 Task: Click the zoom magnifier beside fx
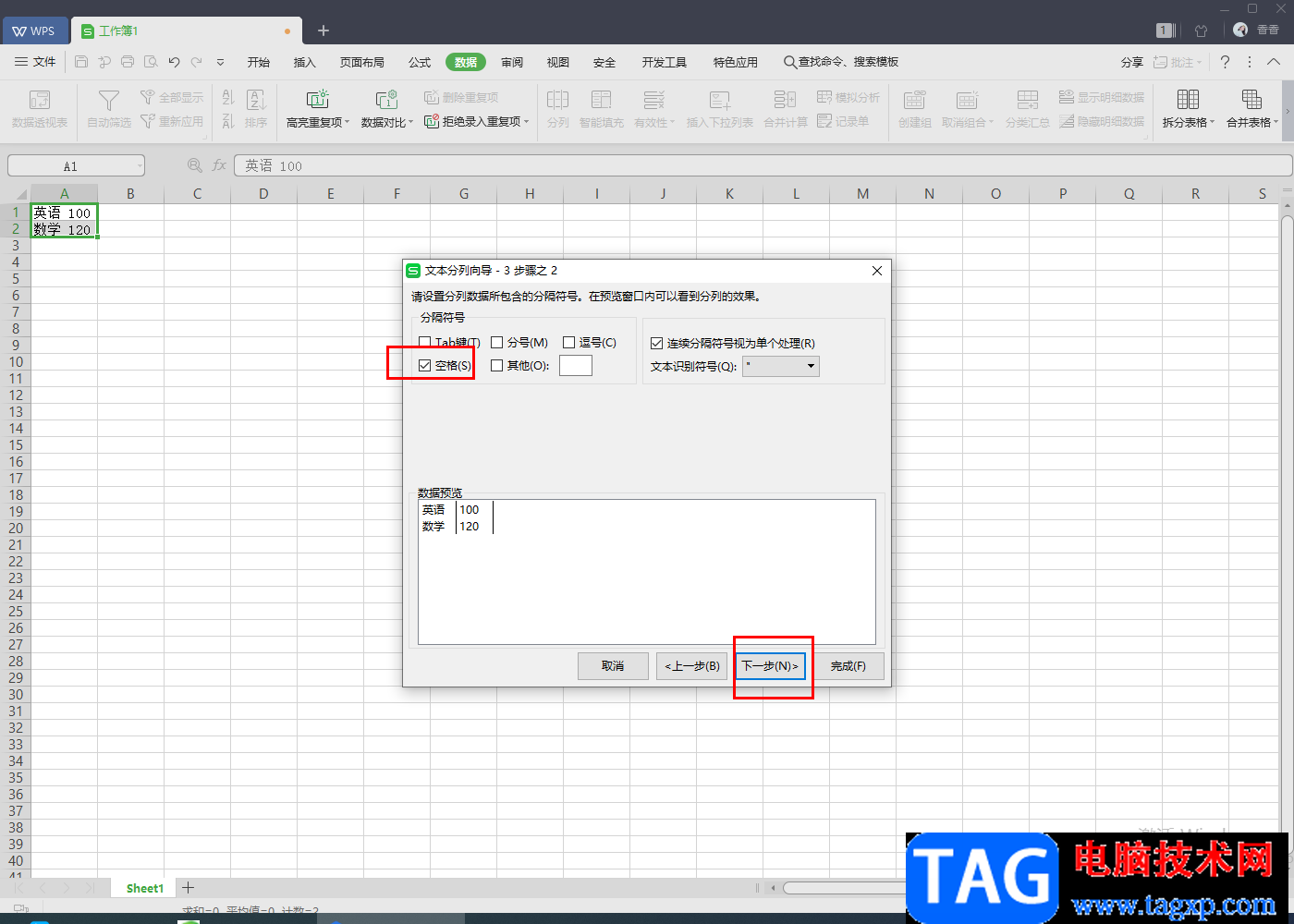(x=195, y=165)
